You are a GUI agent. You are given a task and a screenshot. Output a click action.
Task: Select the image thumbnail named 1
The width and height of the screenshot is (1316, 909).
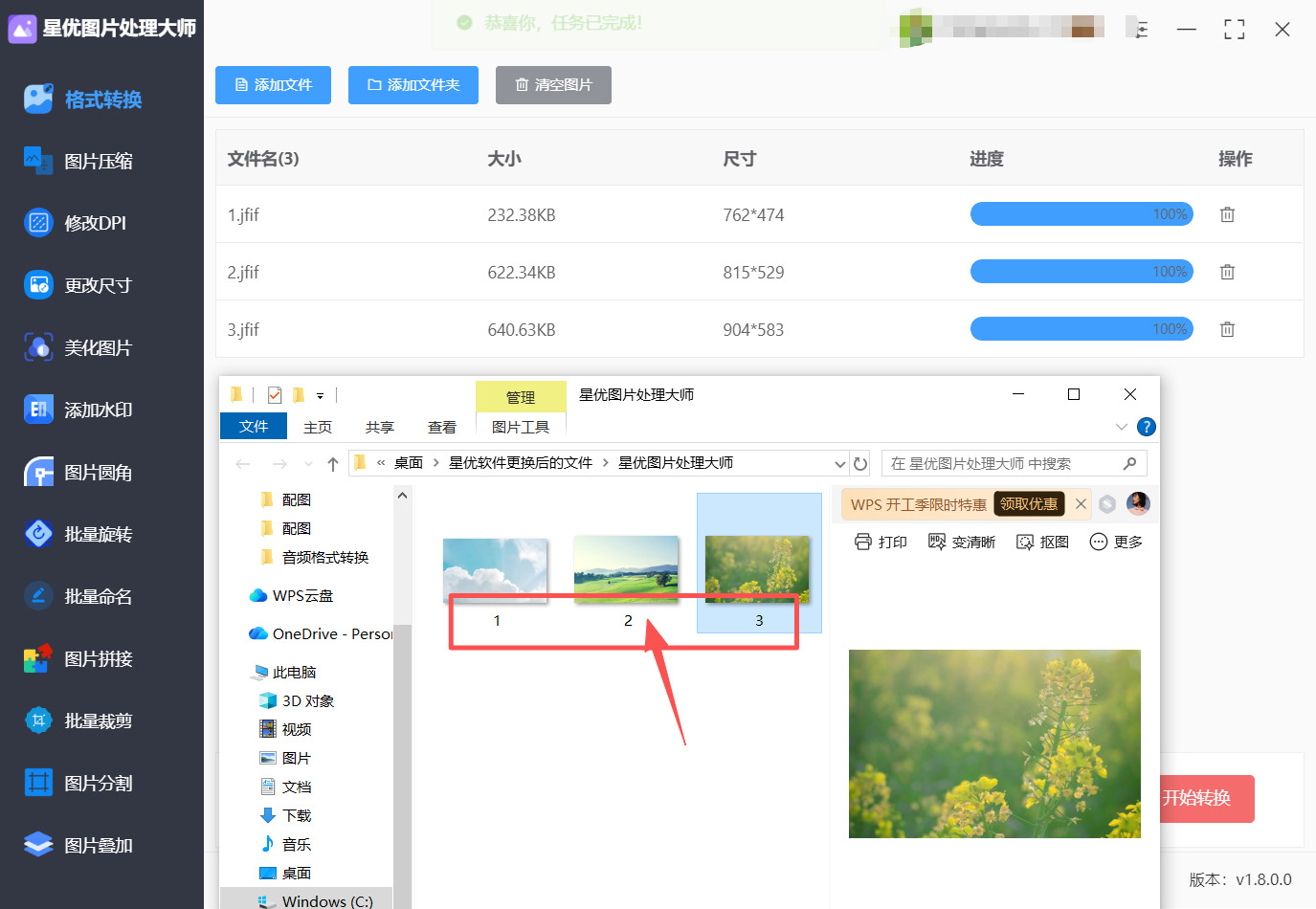496,571
